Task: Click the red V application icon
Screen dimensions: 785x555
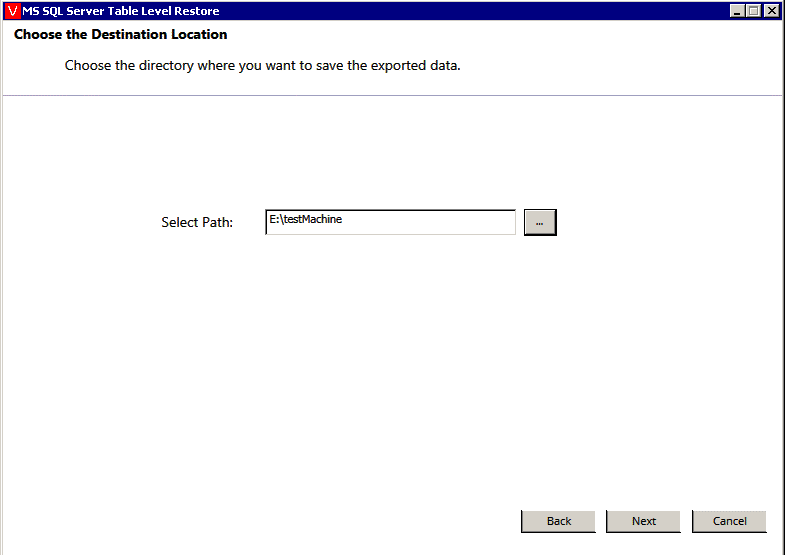Action: 13,11
